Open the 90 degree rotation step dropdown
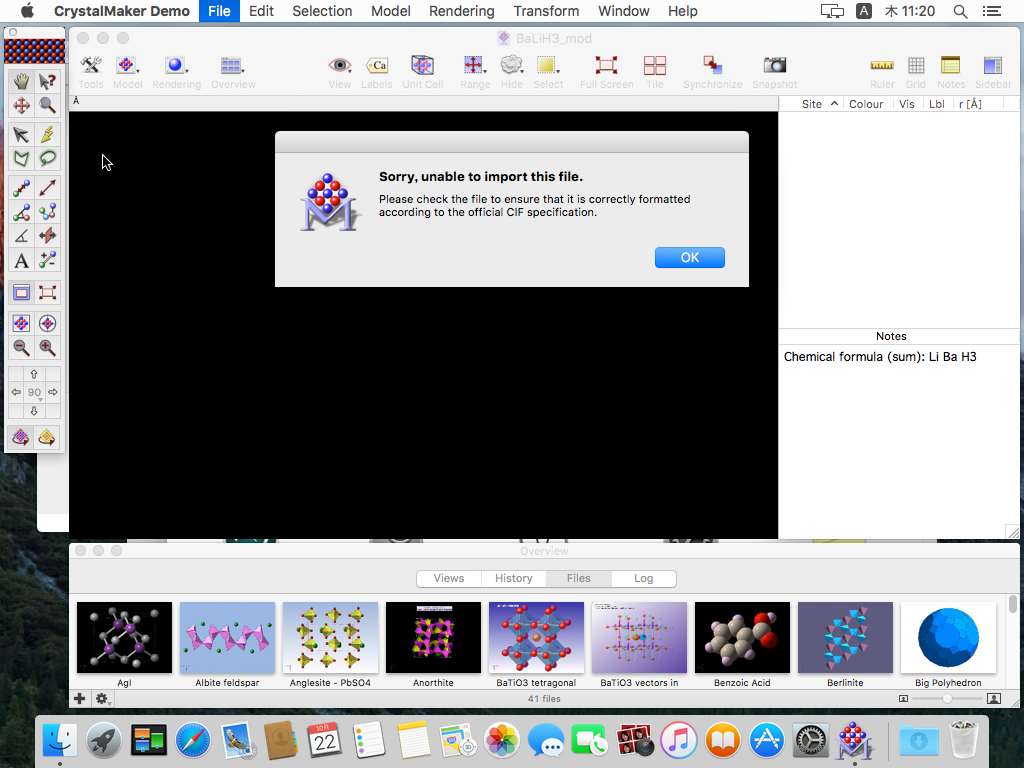Screen dimensions: 1024x768 [35, 392]
